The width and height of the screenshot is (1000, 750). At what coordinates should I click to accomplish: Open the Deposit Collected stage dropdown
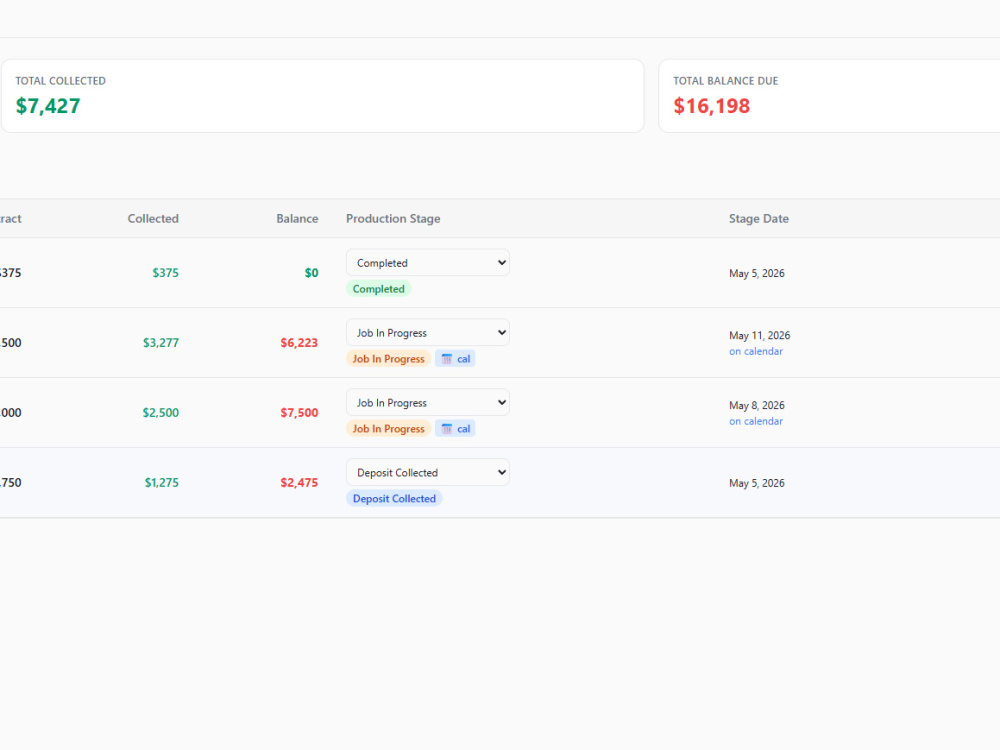pyautogui.click(x=427, y=473)
